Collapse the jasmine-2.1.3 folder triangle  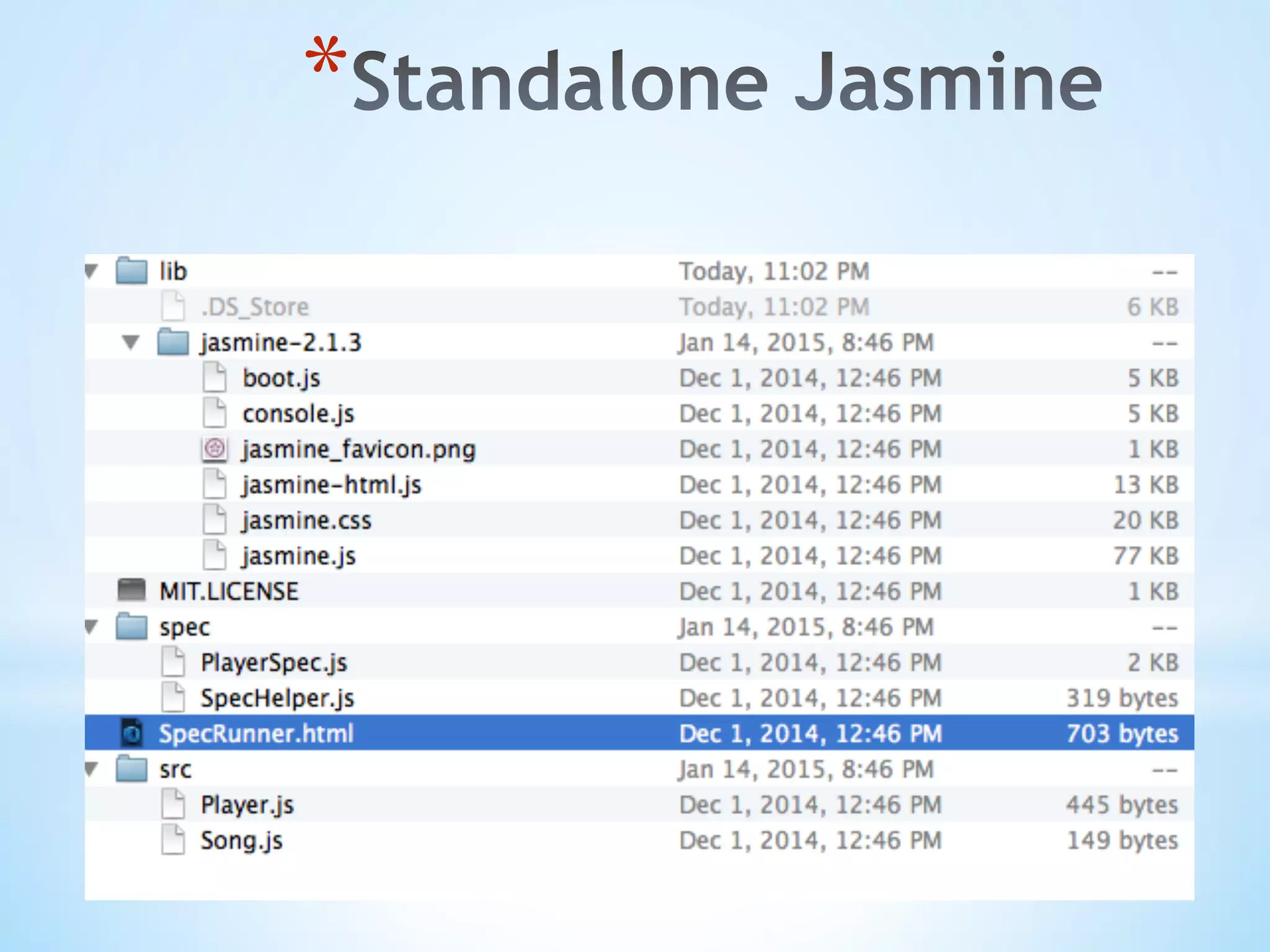131,342
